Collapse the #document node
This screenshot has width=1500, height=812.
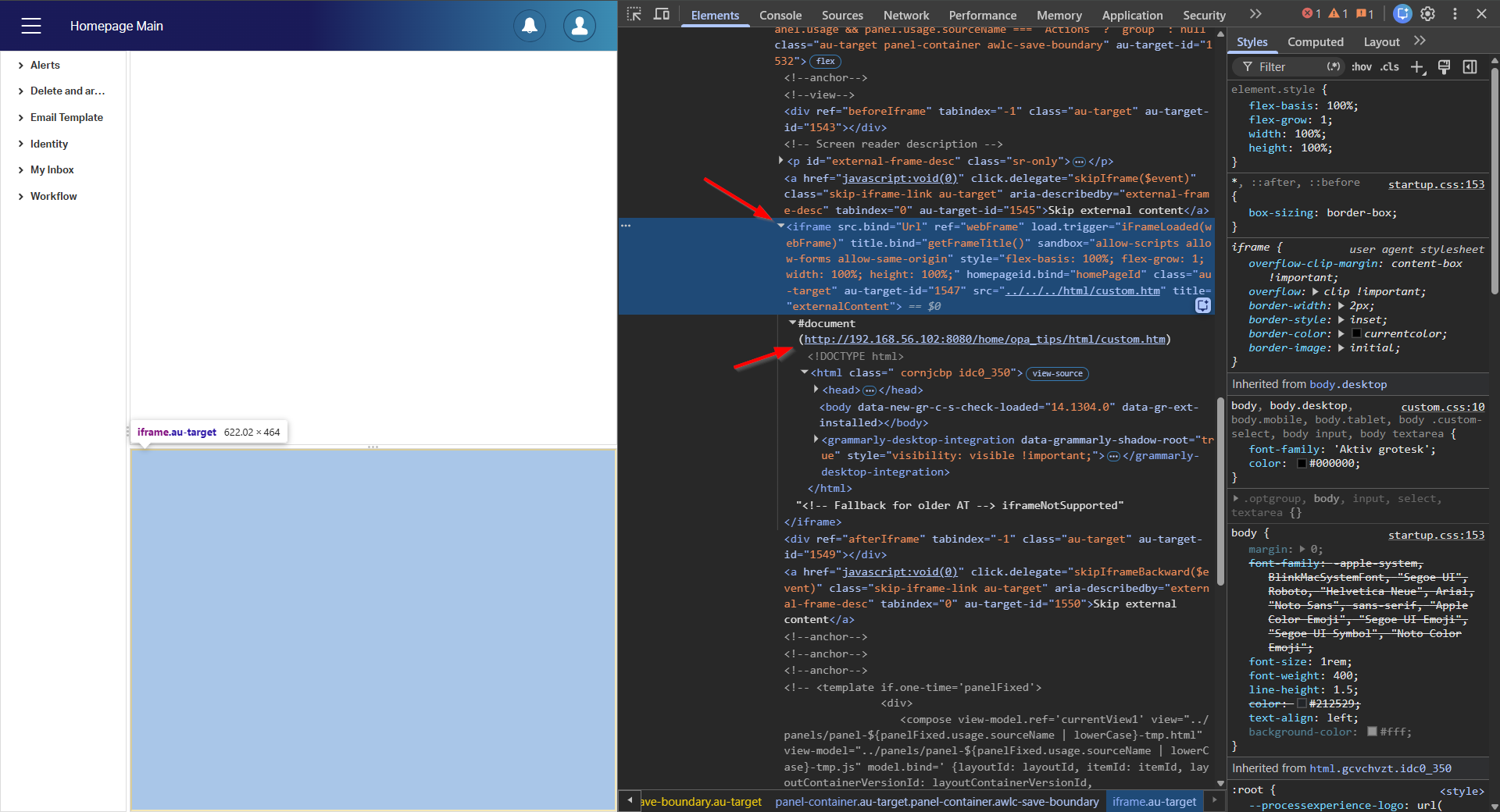792,322
